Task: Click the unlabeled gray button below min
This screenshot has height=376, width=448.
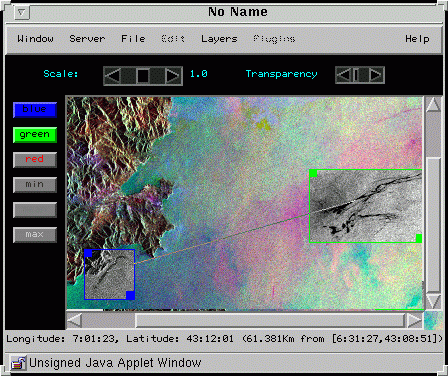Action: 35,210
